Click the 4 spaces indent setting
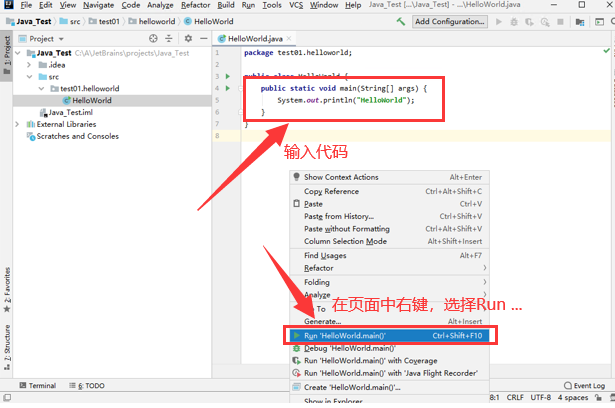This screenshot has height=408, width=615. (x=573, y=397)
